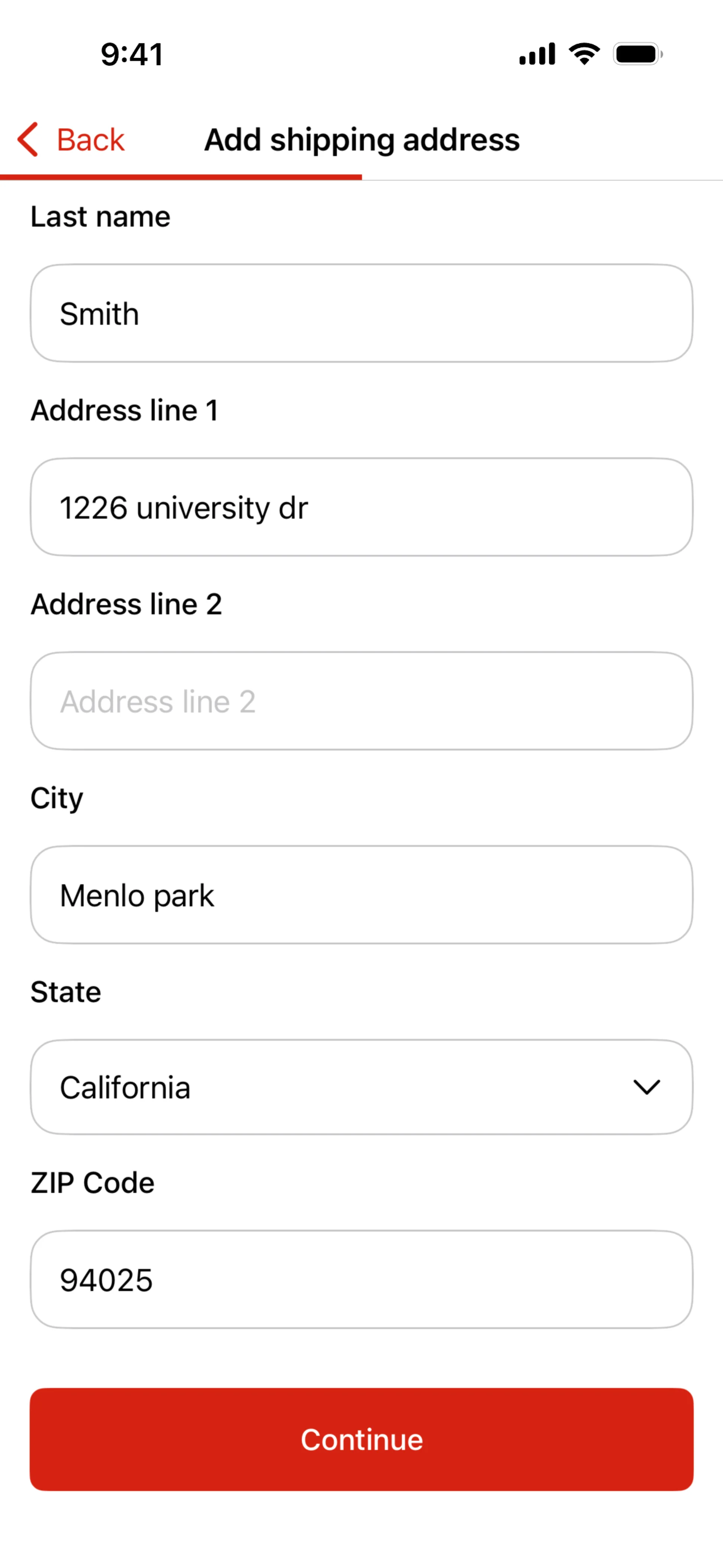Tap the battery indicator icon

(x=637, y=54)
